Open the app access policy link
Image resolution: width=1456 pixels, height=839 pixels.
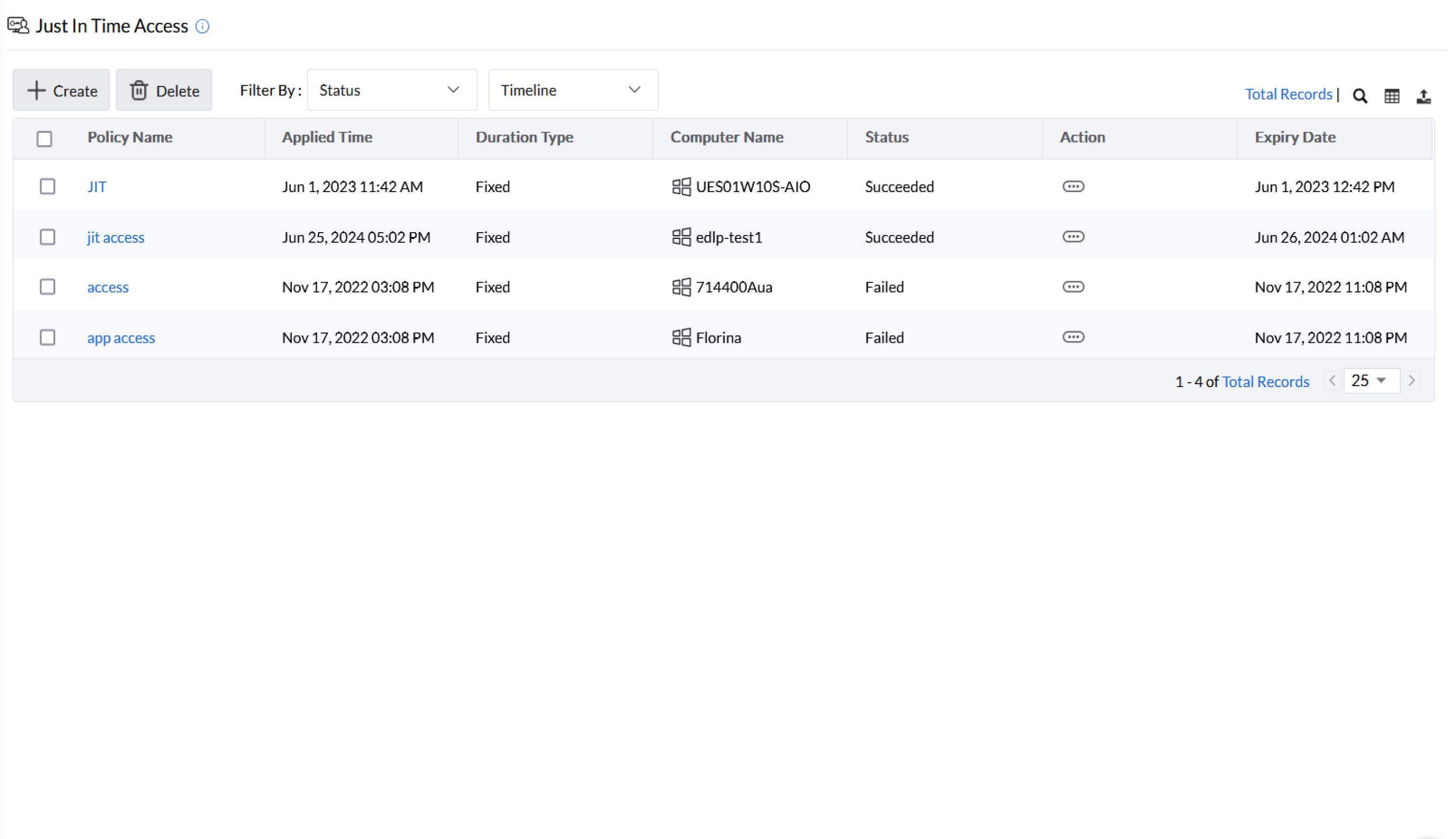click(x=121, y=338)
